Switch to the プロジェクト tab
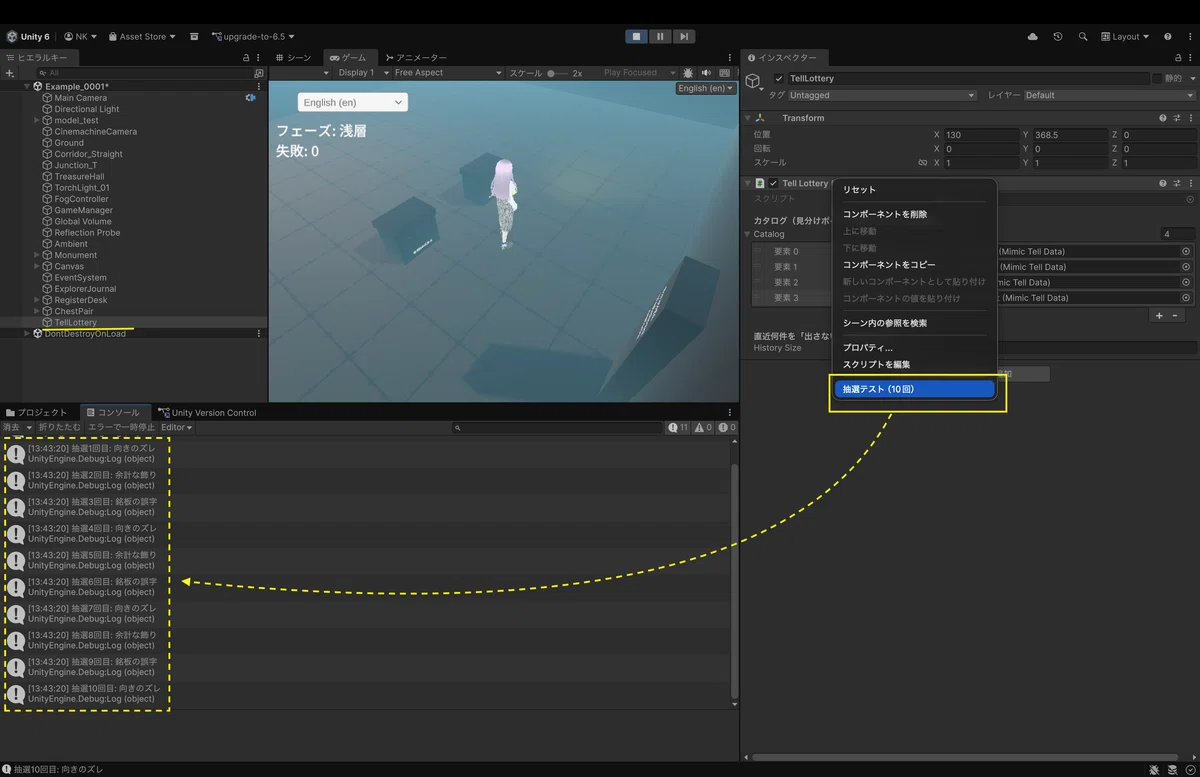 point(37,412)
